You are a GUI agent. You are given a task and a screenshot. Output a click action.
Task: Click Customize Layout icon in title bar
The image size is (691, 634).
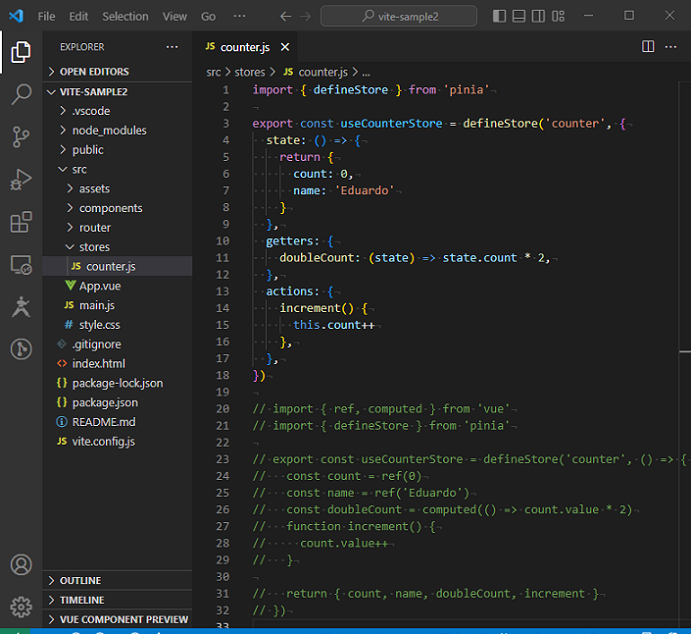tap(558, 16)
